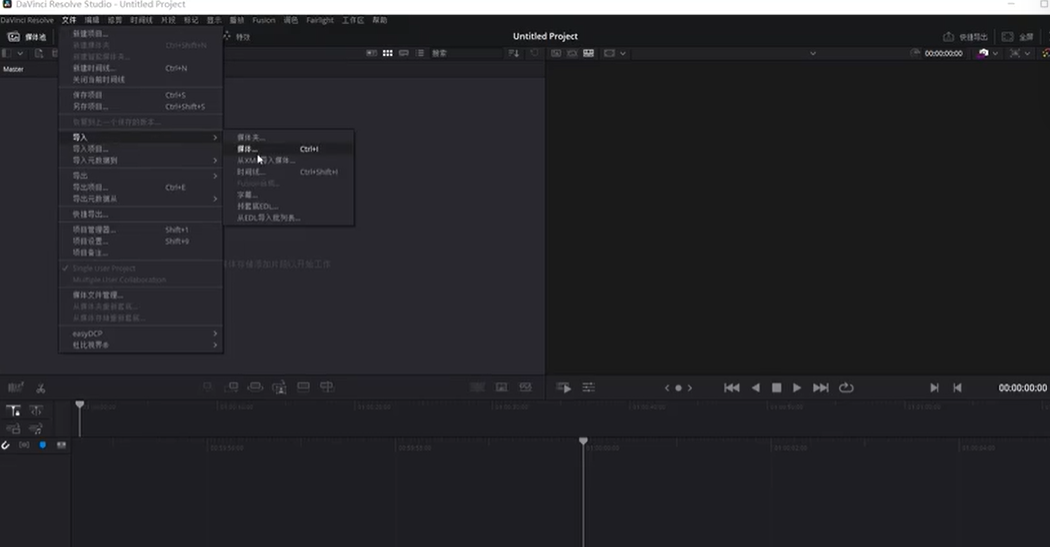Click the 搜索 media pool search field
Viewport: 1050px width, 547px height.
point(465,53)
